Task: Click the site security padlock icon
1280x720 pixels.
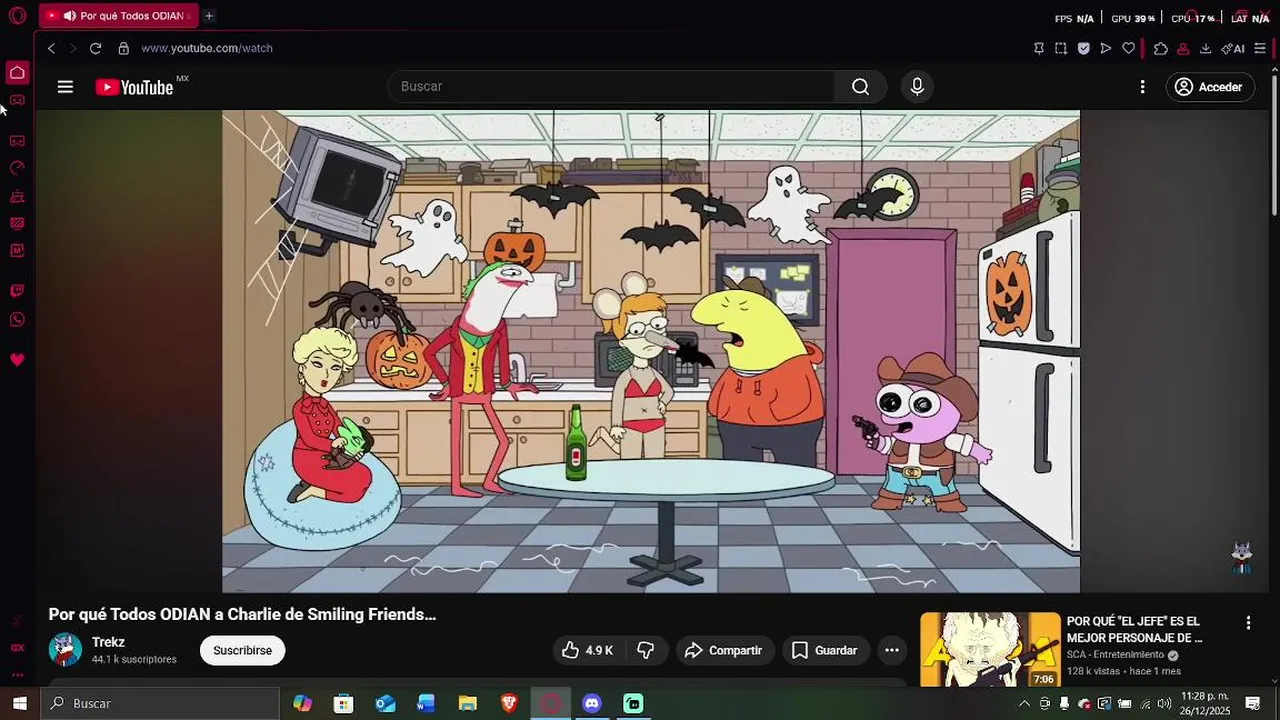Action: (x=124, y=48)
